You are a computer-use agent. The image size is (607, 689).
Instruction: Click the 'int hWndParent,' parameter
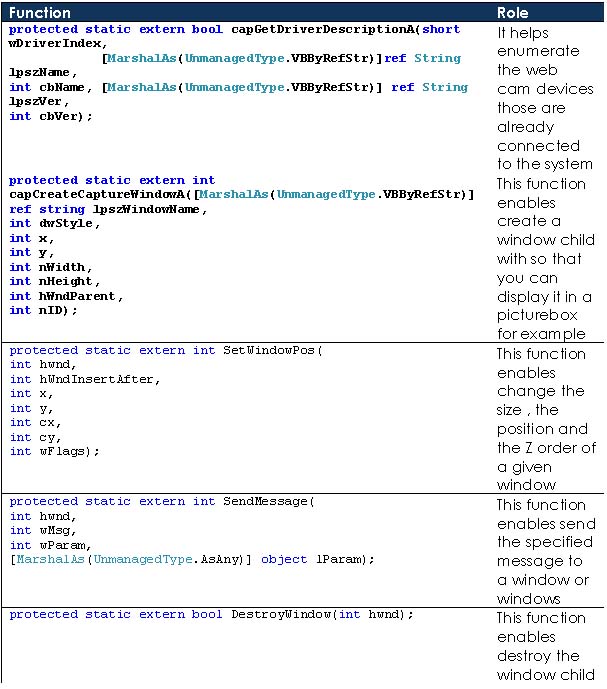tap(66, 296)
